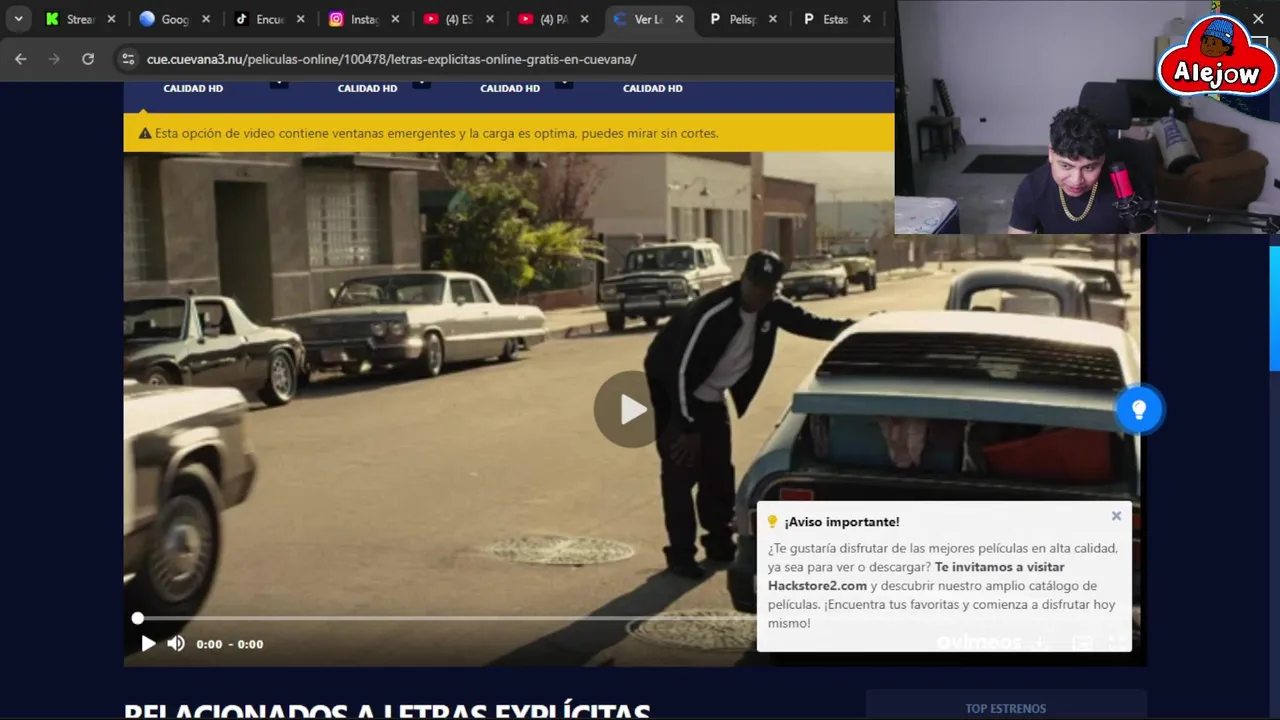Click the '0:00 - 0:00' time display

pos(230,644)
